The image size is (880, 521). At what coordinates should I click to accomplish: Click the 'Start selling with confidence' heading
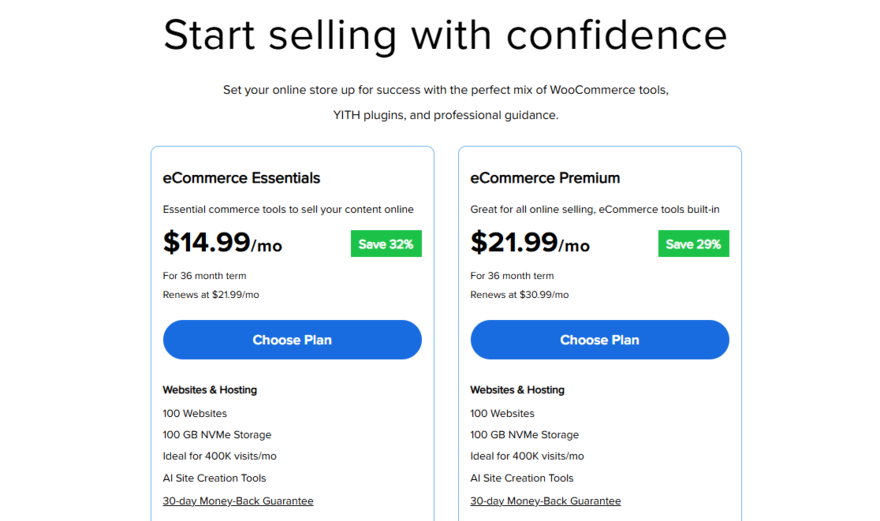point(445,35)
